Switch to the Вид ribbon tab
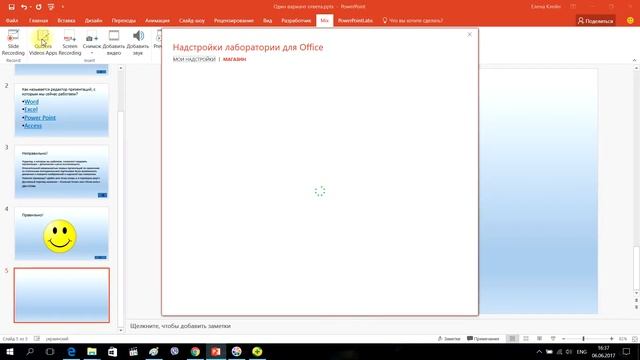The height and width of the screenshot is (360, 640). tap(267, 20)
